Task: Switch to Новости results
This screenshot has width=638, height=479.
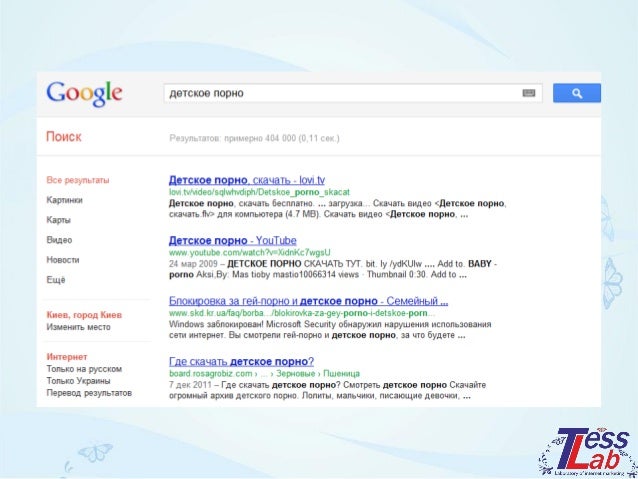Action: pyautogui.click(x=63, y=260)
